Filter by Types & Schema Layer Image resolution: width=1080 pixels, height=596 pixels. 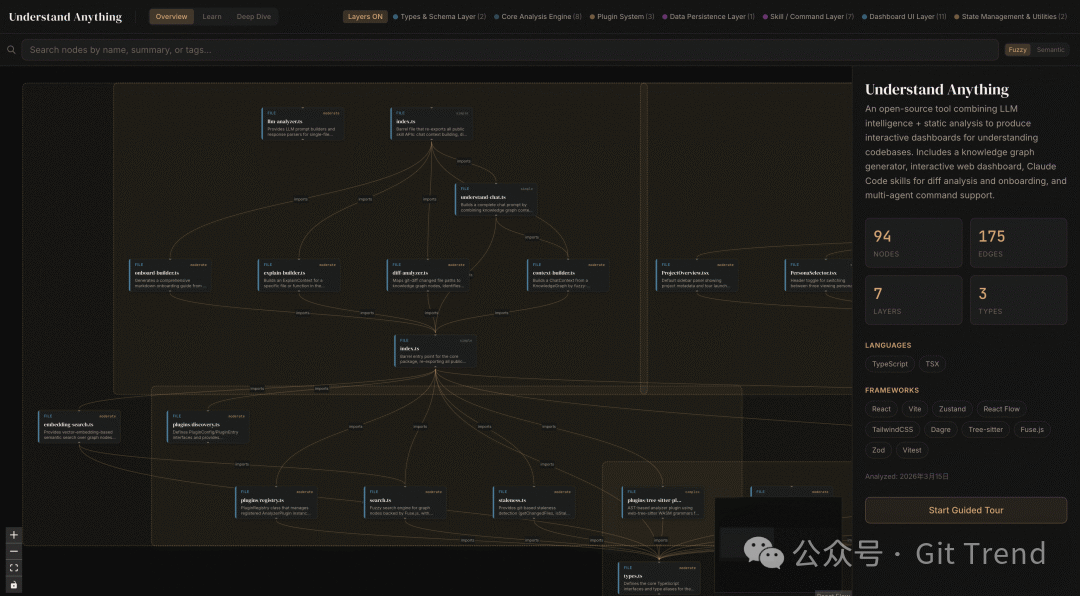coord(439,17)
